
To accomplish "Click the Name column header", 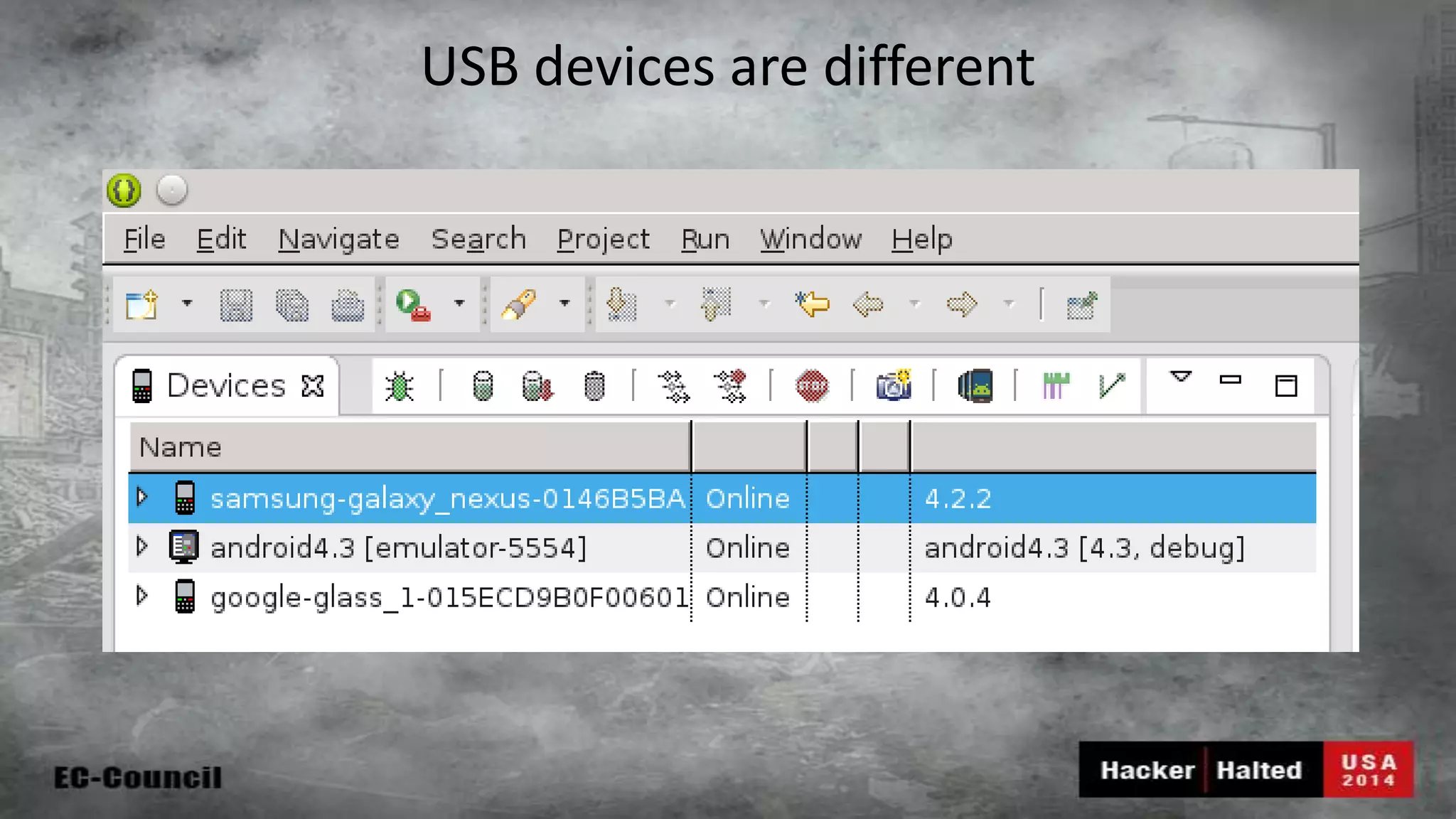I will pyautogui.click(x=410, y=447).
